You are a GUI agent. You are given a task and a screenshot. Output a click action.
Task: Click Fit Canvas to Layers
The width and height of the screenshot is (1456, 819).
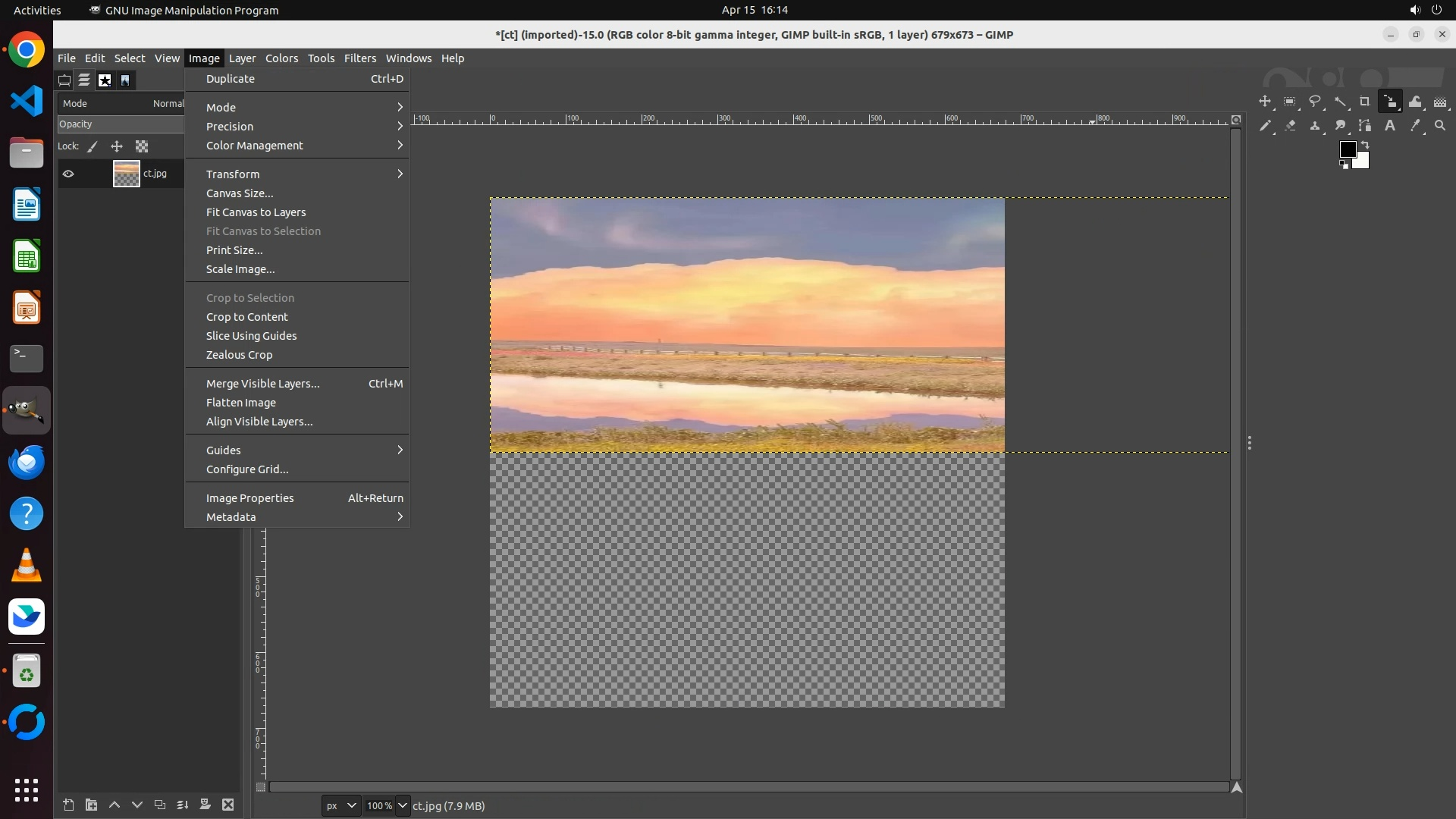pos(256,212)
